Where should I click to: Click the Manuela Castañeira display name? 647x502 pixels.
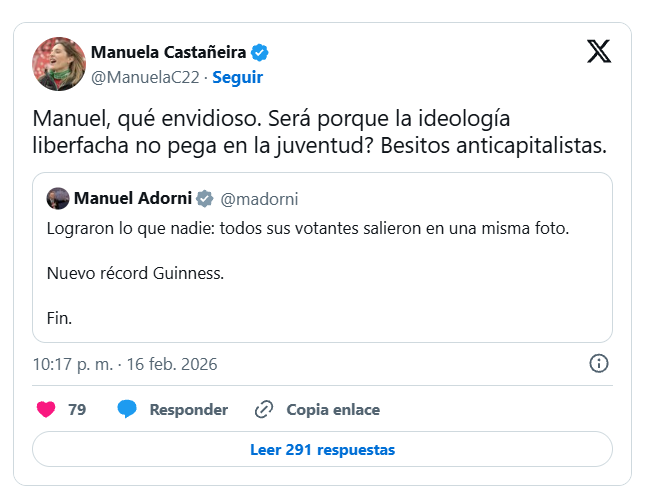click(x=168, y=52)
